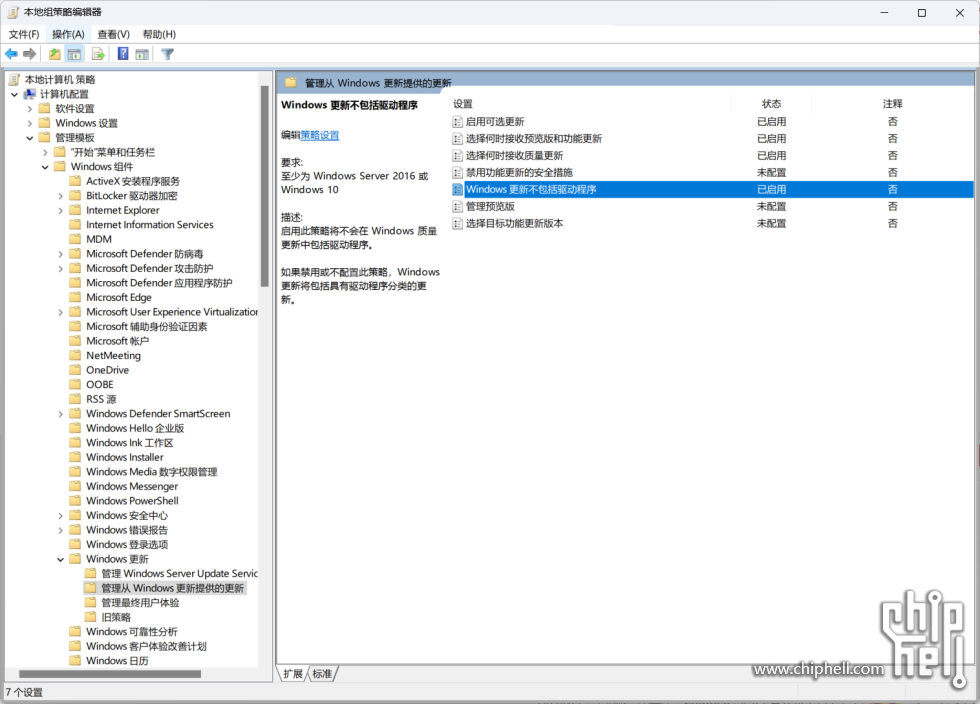
Task: Click policy icon beside 启用可选更新
Action: 458,122
